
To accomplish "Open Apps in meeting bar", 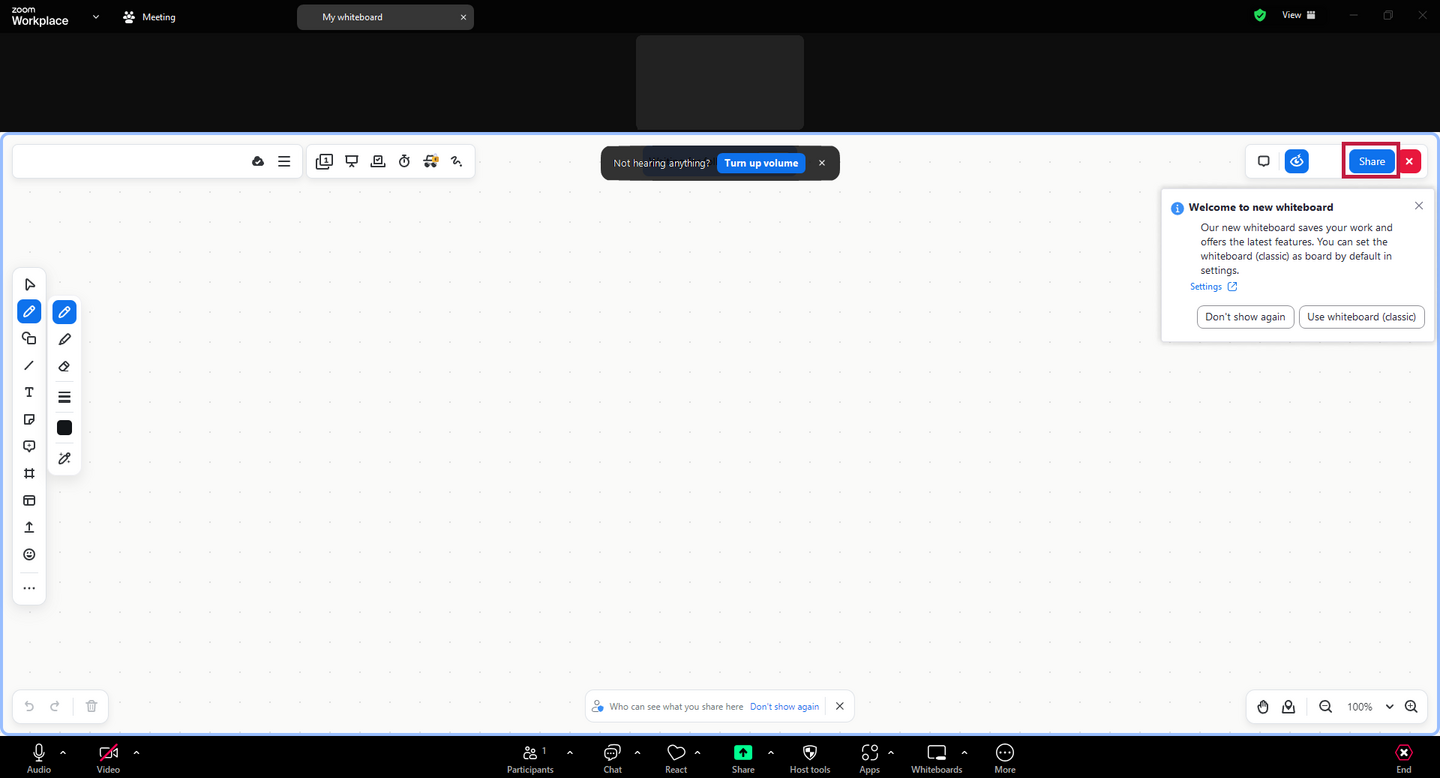I will 869,758.
